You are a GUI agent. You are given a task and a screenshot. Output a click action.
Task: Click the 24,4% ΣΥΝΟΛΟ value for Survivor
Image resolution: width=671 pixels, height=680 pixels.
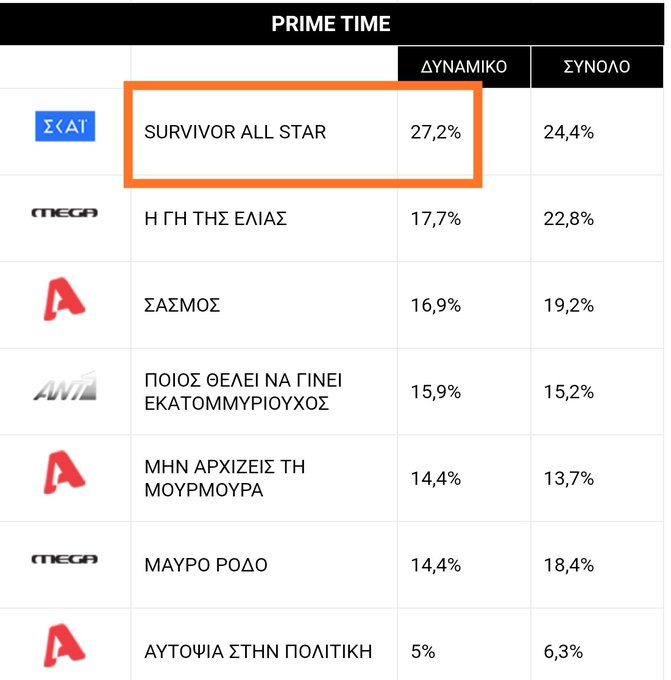(x=569, y=132)
